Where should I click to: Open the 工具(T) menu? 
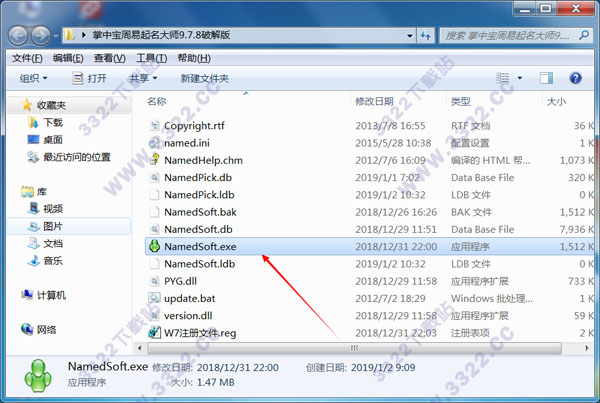(x=152, y=58)
